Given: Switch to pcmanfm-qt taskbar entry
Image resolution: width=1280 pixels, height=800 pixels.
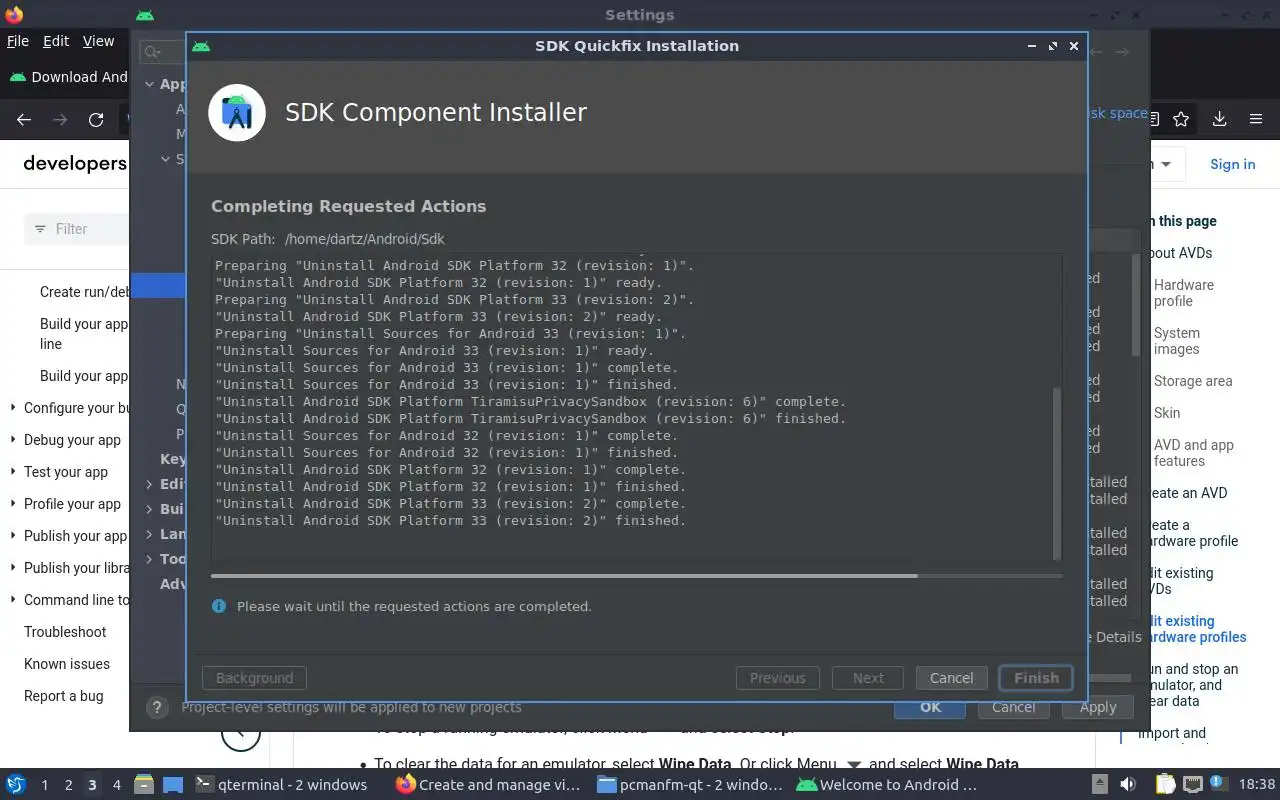Looking at the screenshot, I should click(x=690, y=785).
